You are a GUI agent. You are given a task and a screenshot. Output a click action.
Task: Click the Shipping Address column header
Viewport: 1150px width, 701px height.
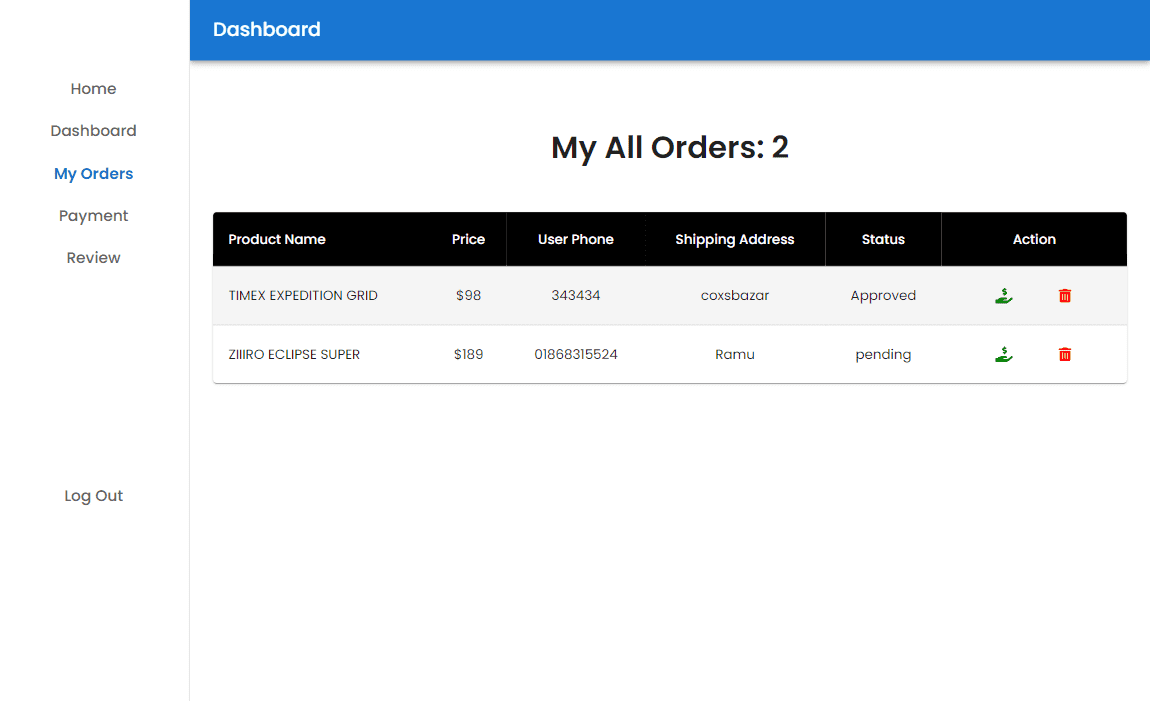click(x=734, y=239)
